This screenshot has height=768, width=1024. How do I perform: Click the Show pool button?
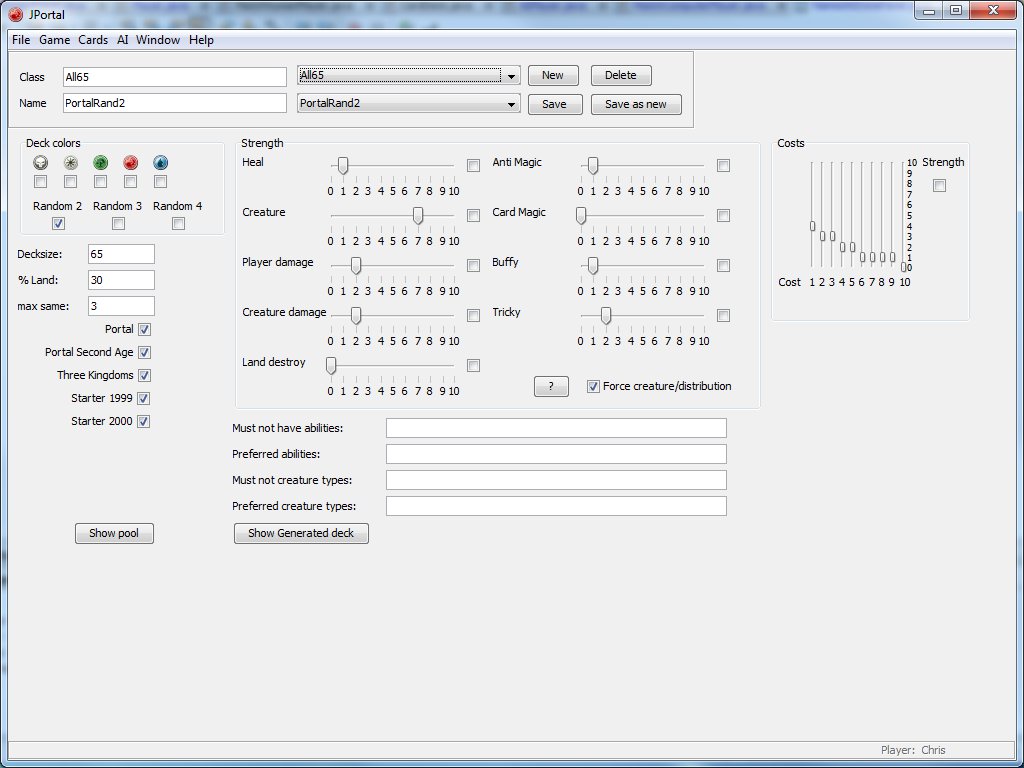(x=114, y=533)
